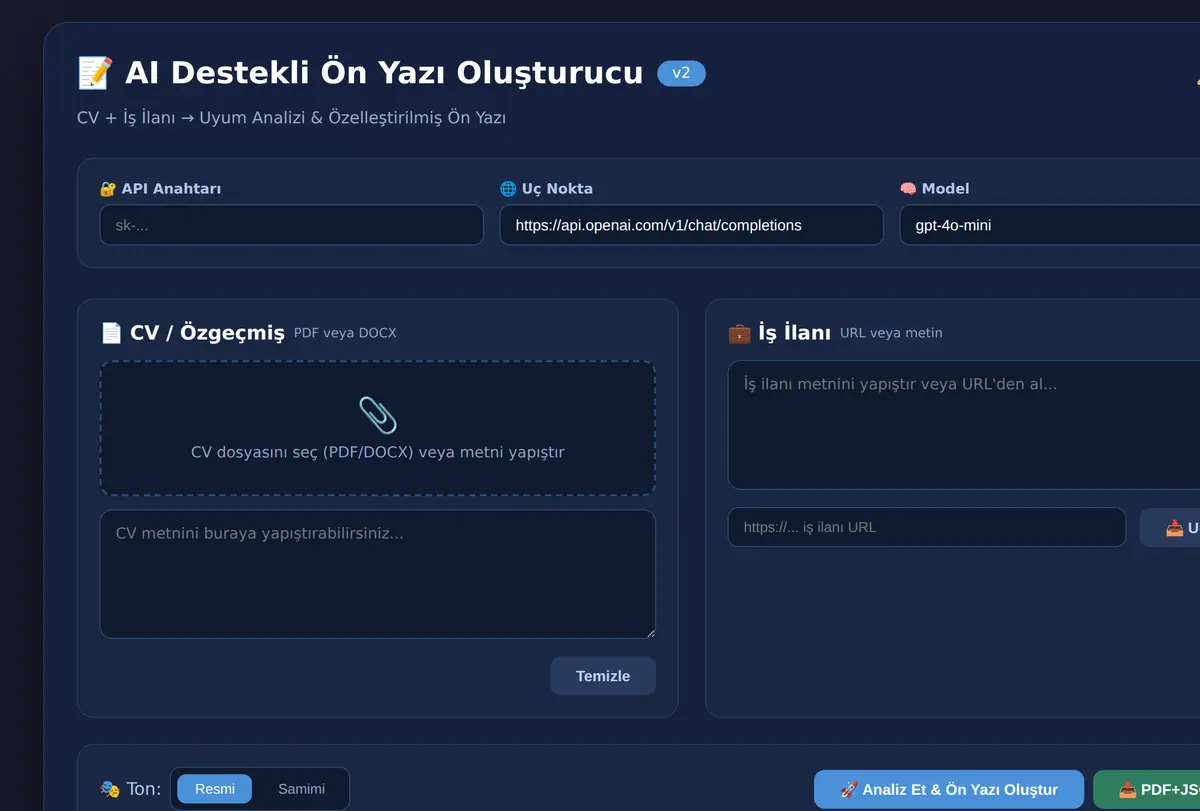Focus the CV text paste area

378,574
